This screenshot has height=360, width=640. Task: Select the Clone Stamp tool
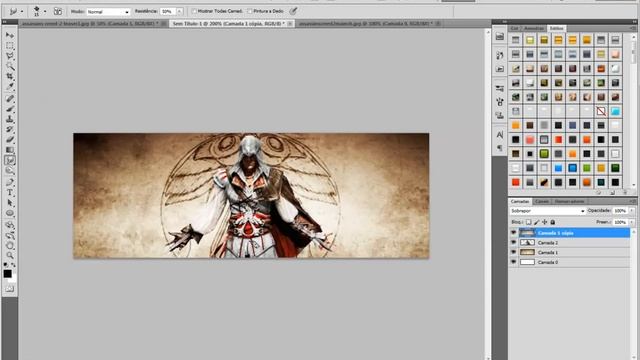(x=10, y=119)
